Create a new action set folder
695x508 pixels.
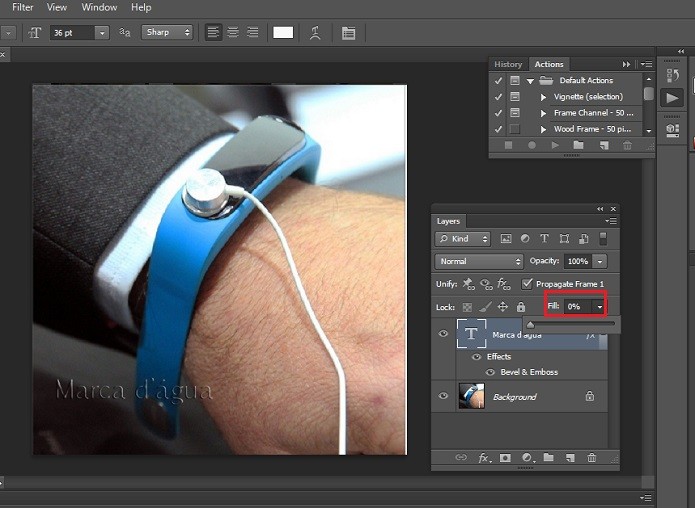tap(578, 145)
